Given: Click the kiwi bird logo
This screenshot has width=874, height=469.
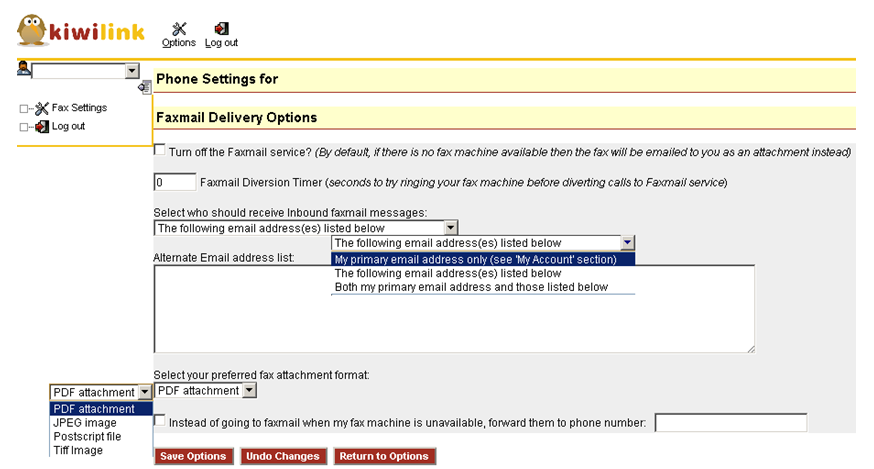Looking at the screenshot, I should (x=32, y=32).
